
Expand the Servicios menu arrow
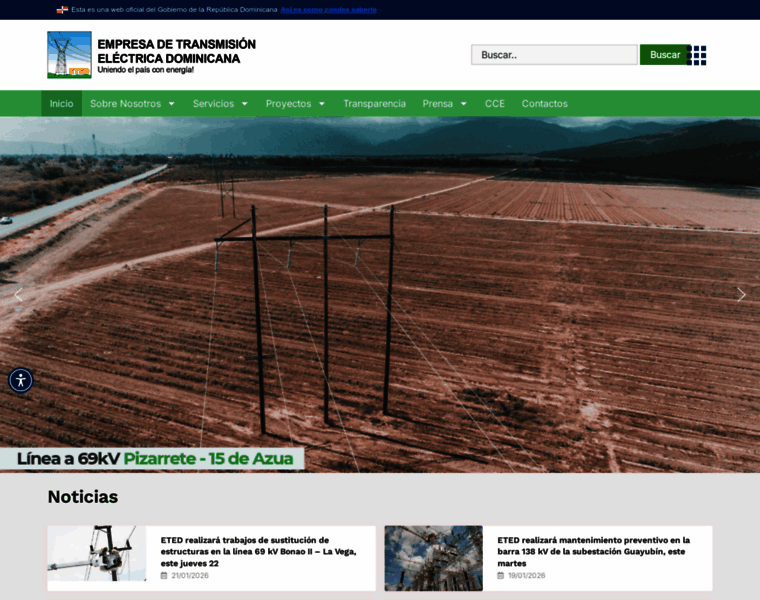coord(245,104)
